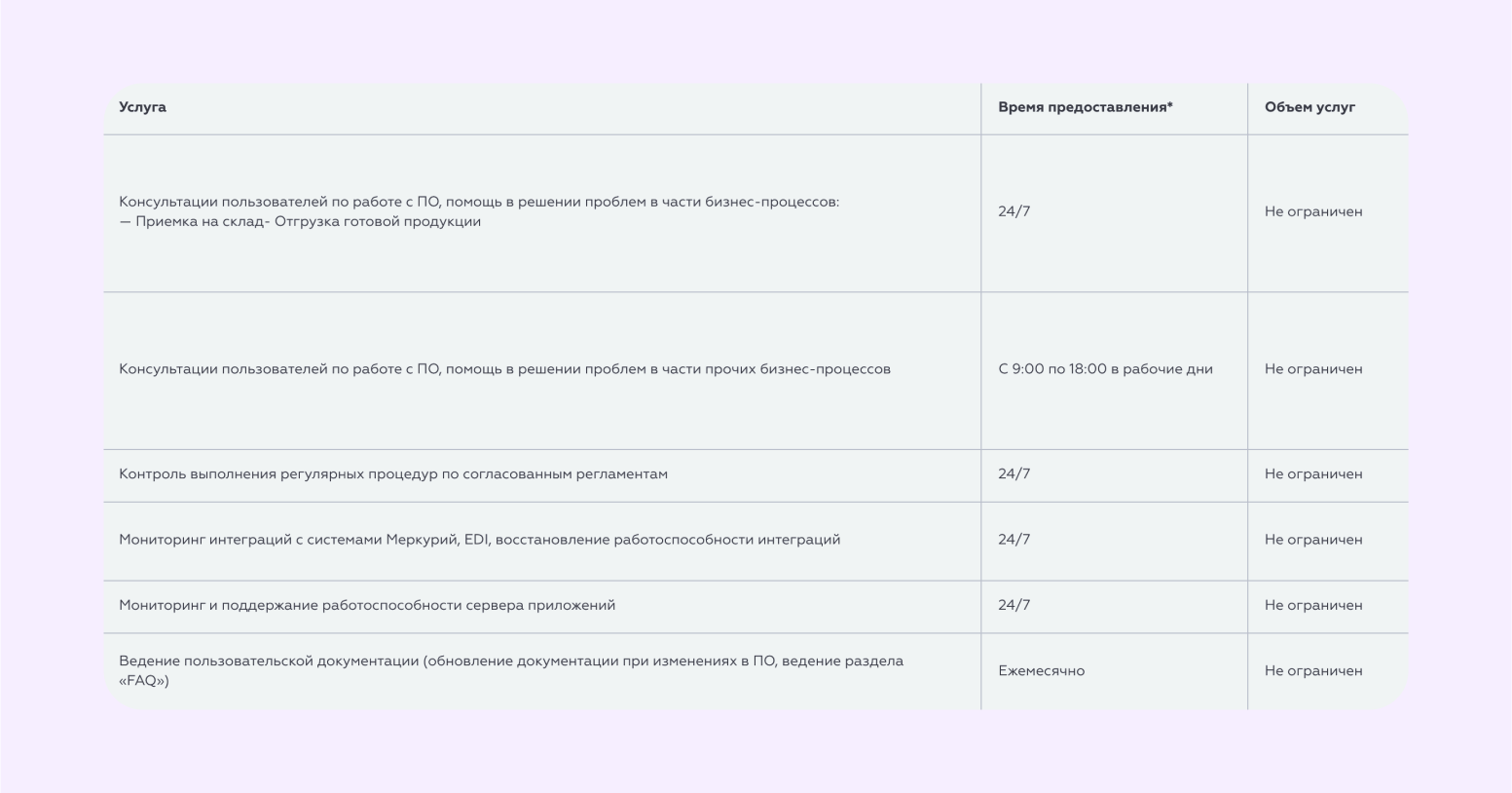Click "Не ограничен" in the warehouse receiving consultations row
Screen dimensions: 1512x793
[1313, 211]
